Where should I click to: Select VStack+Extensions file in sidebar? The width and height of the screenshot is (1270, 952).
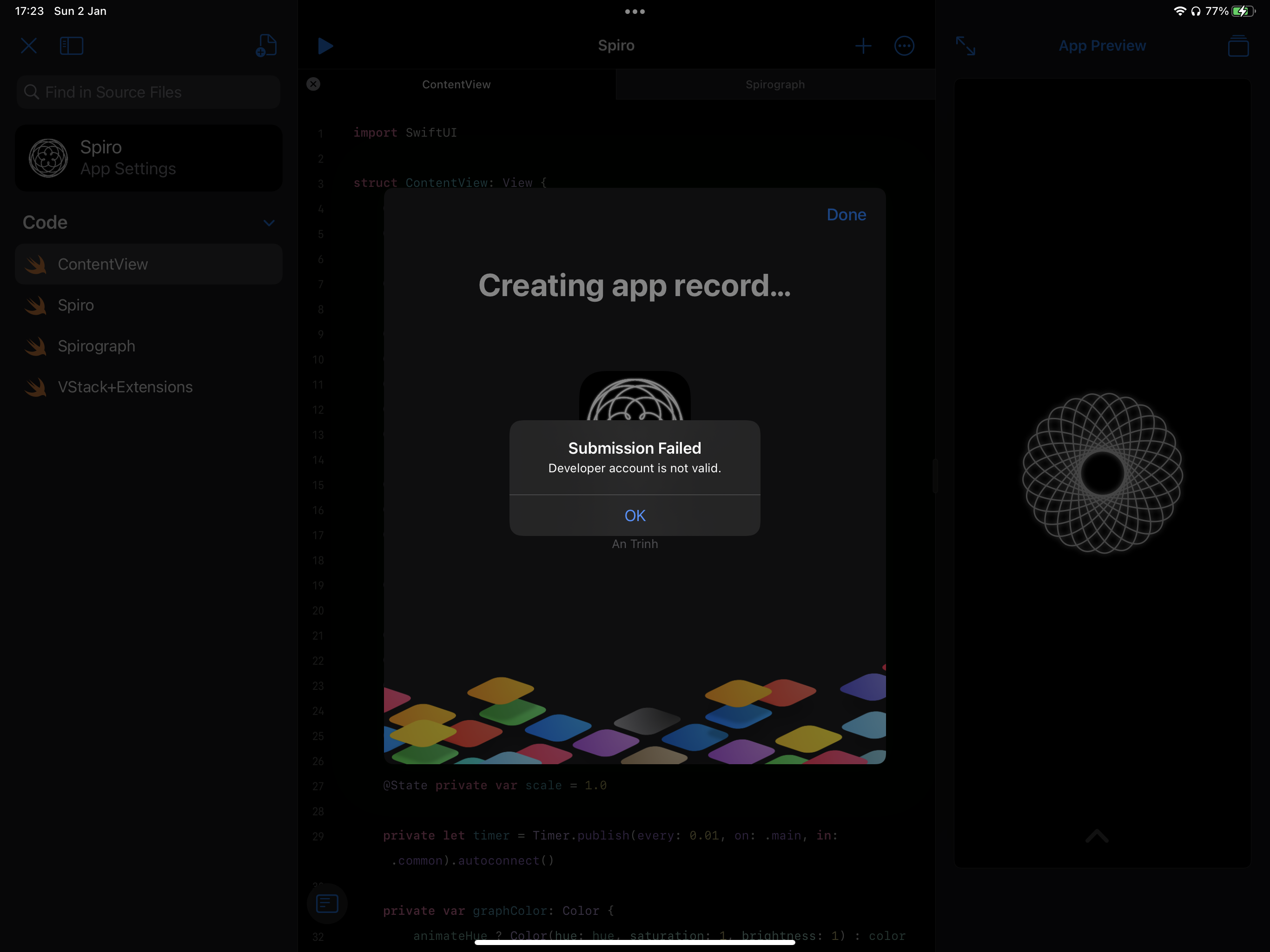(x=125, y=387)
